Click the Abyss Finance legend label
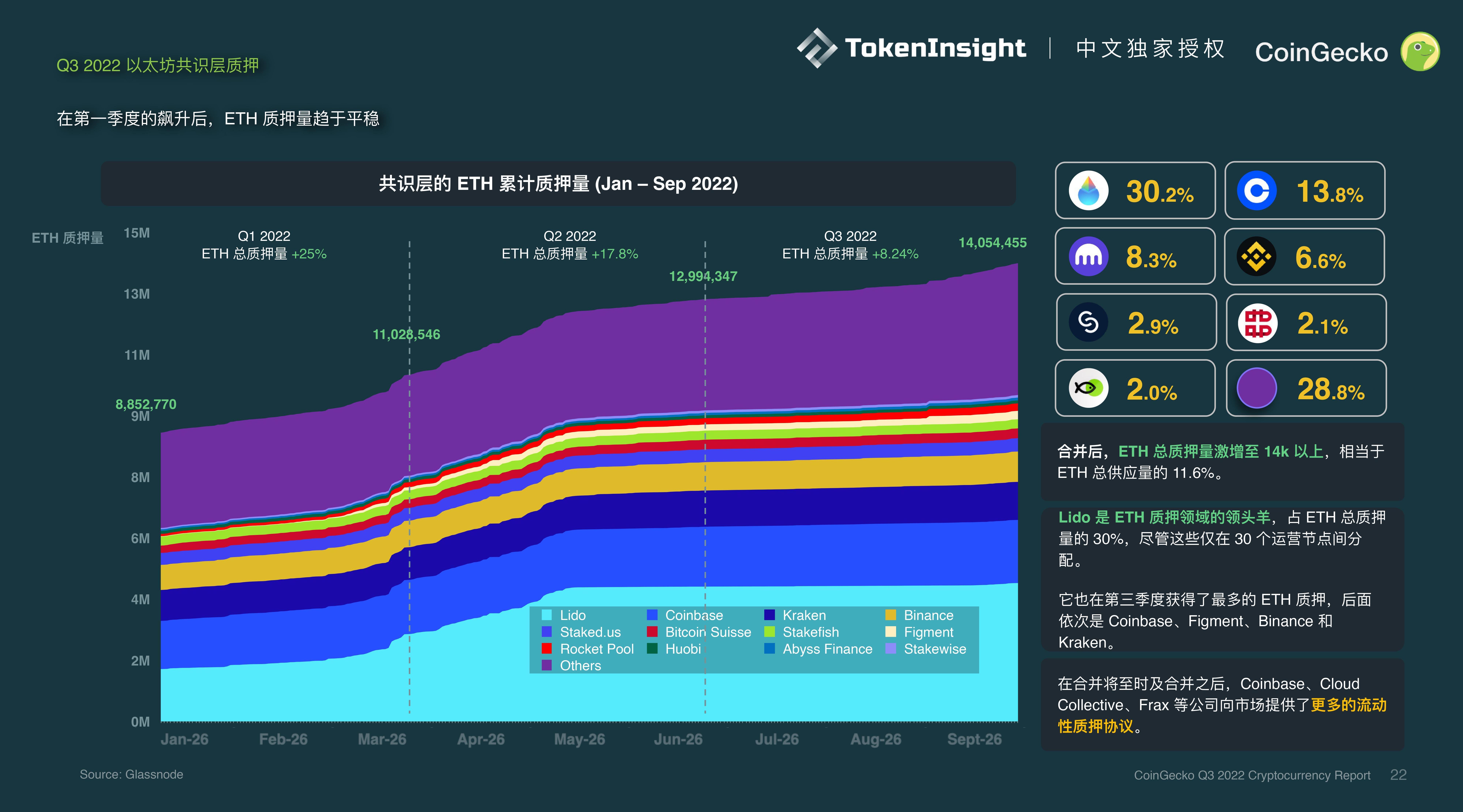1463x812 pixels. (828, 649)
